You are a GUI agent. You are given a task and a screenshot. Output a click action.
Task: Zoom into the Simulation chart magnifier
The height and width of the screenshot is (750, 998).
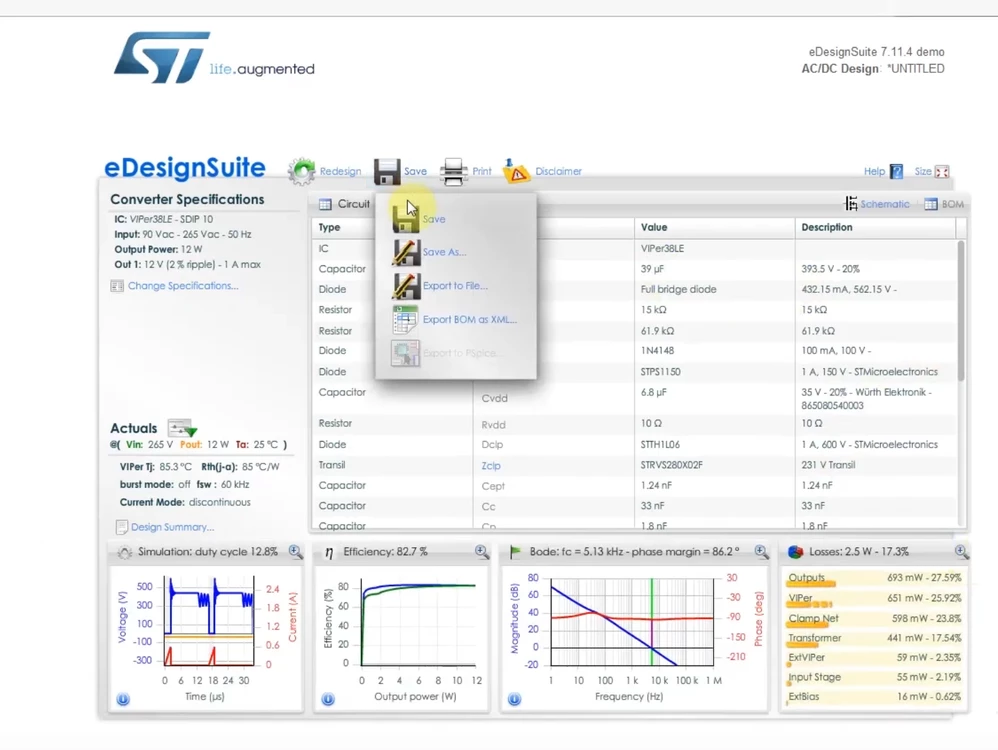296,552
